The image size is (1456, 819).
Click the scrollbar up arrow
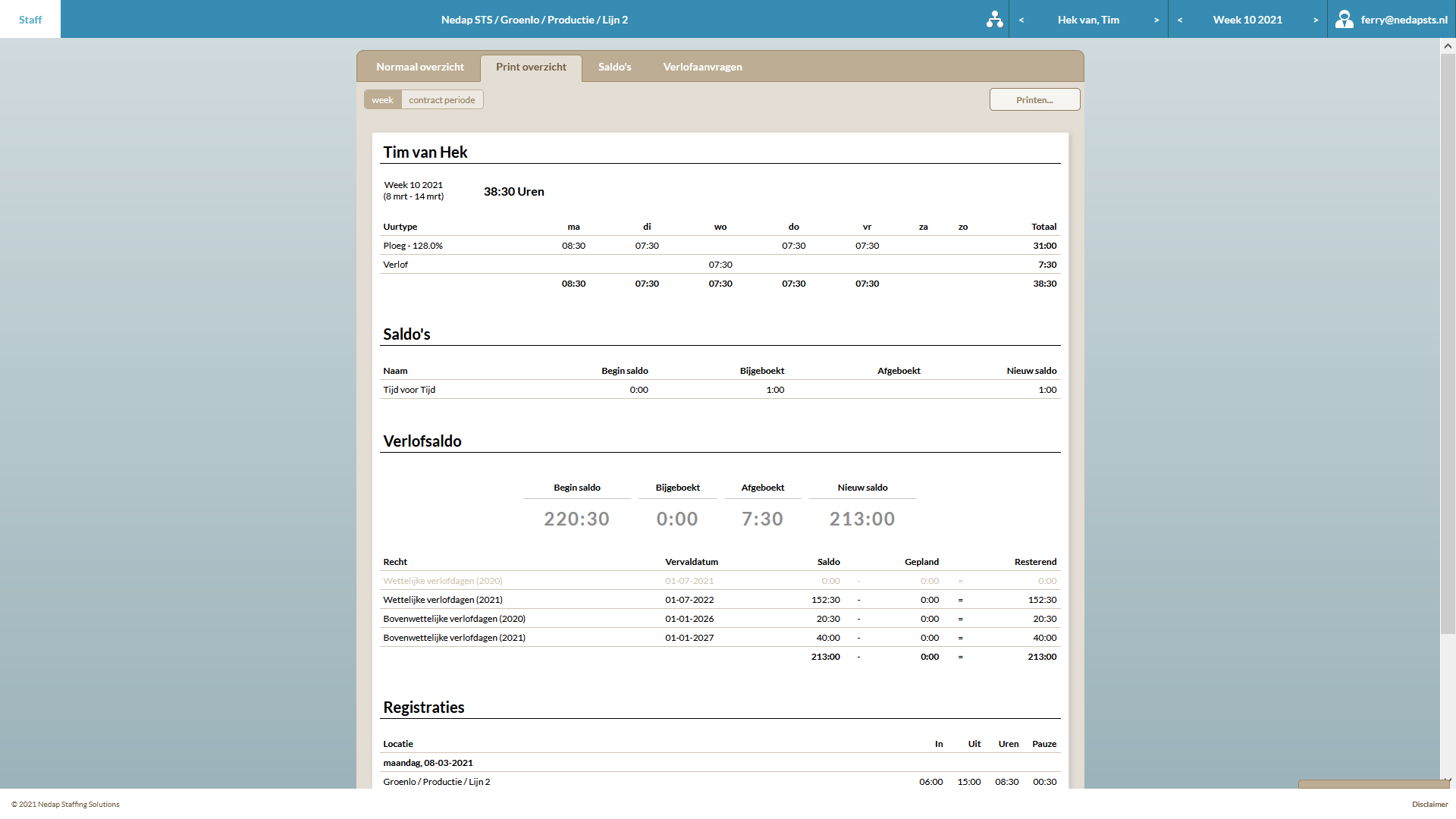(1447, 46)
